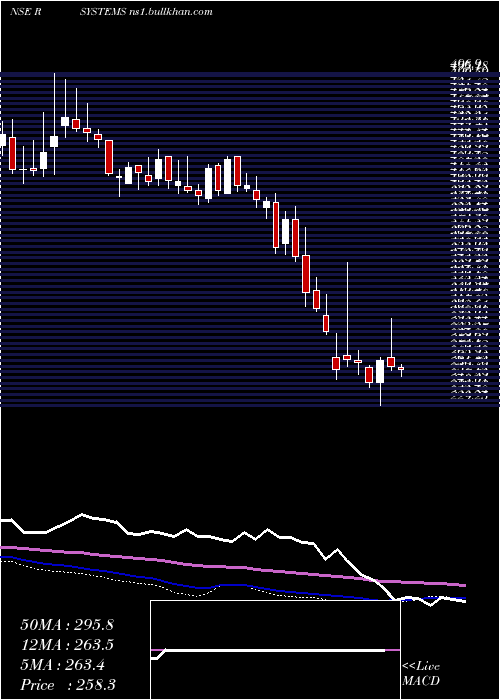Click the Price : 258.3 label

click(x=68, y=685)
